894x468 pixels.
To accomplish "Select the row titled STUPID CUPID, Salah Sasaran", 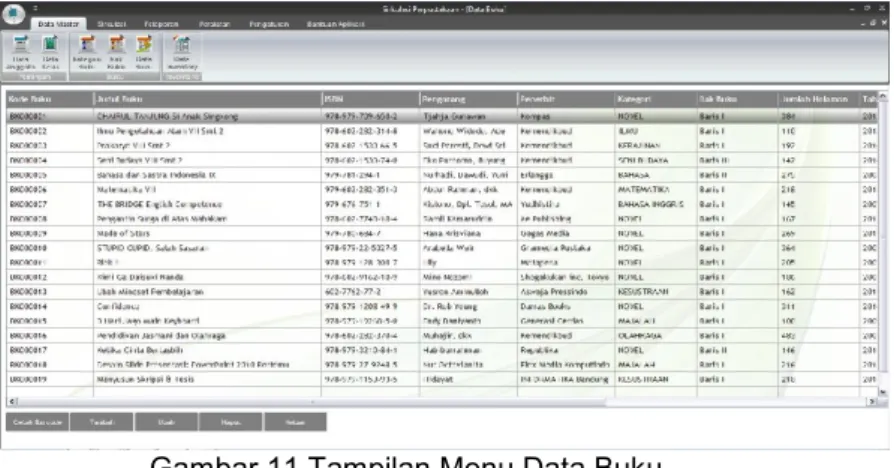I will (442, 248).
